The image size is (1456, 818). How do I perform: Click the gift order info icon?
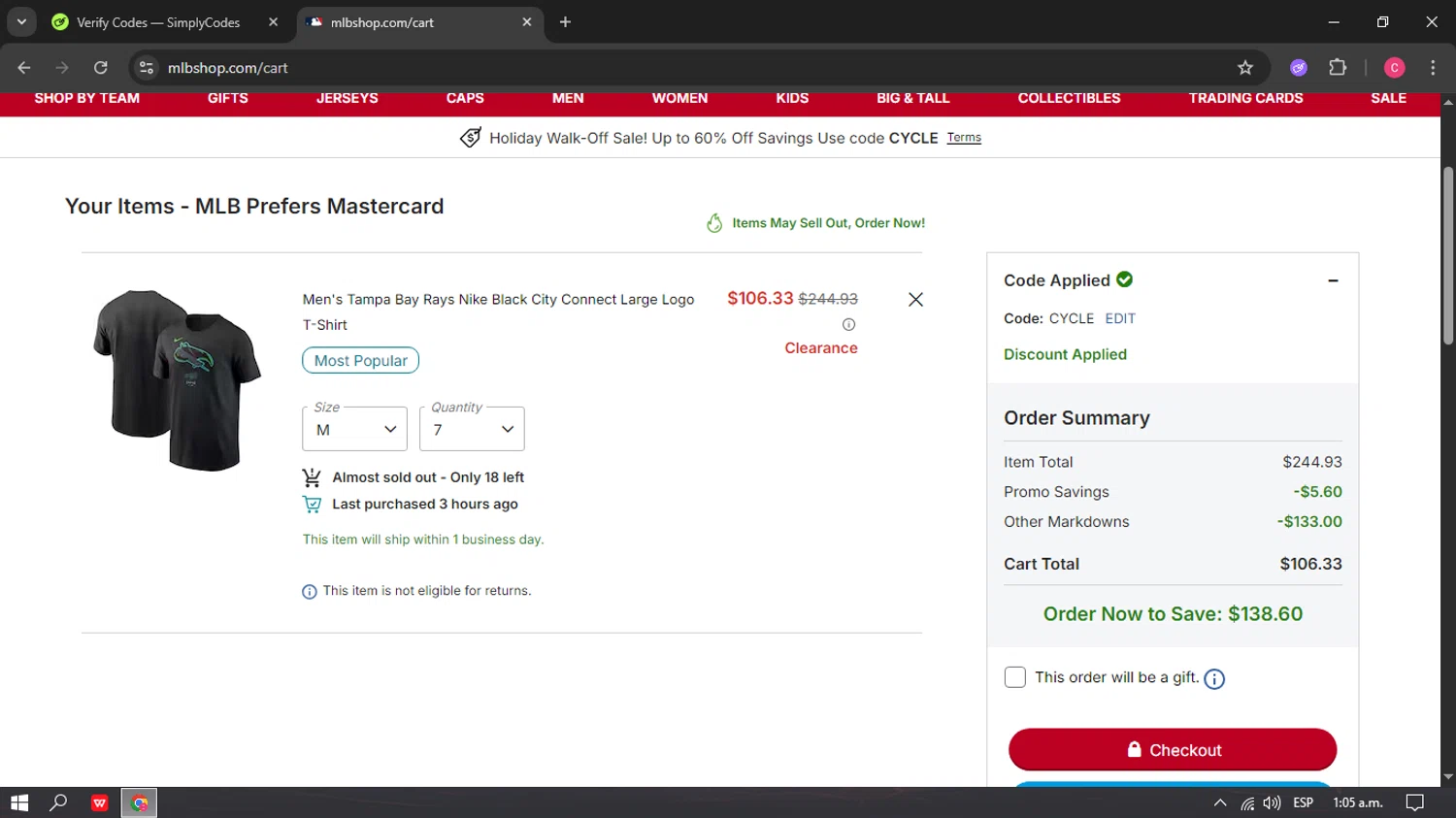click(1214, 679)
